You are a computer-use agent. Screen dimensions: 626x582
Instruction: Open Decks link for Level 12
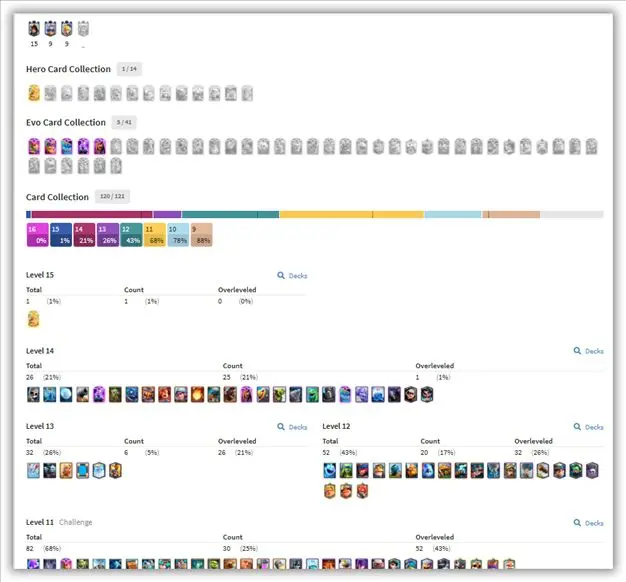(x=588, y=427)
